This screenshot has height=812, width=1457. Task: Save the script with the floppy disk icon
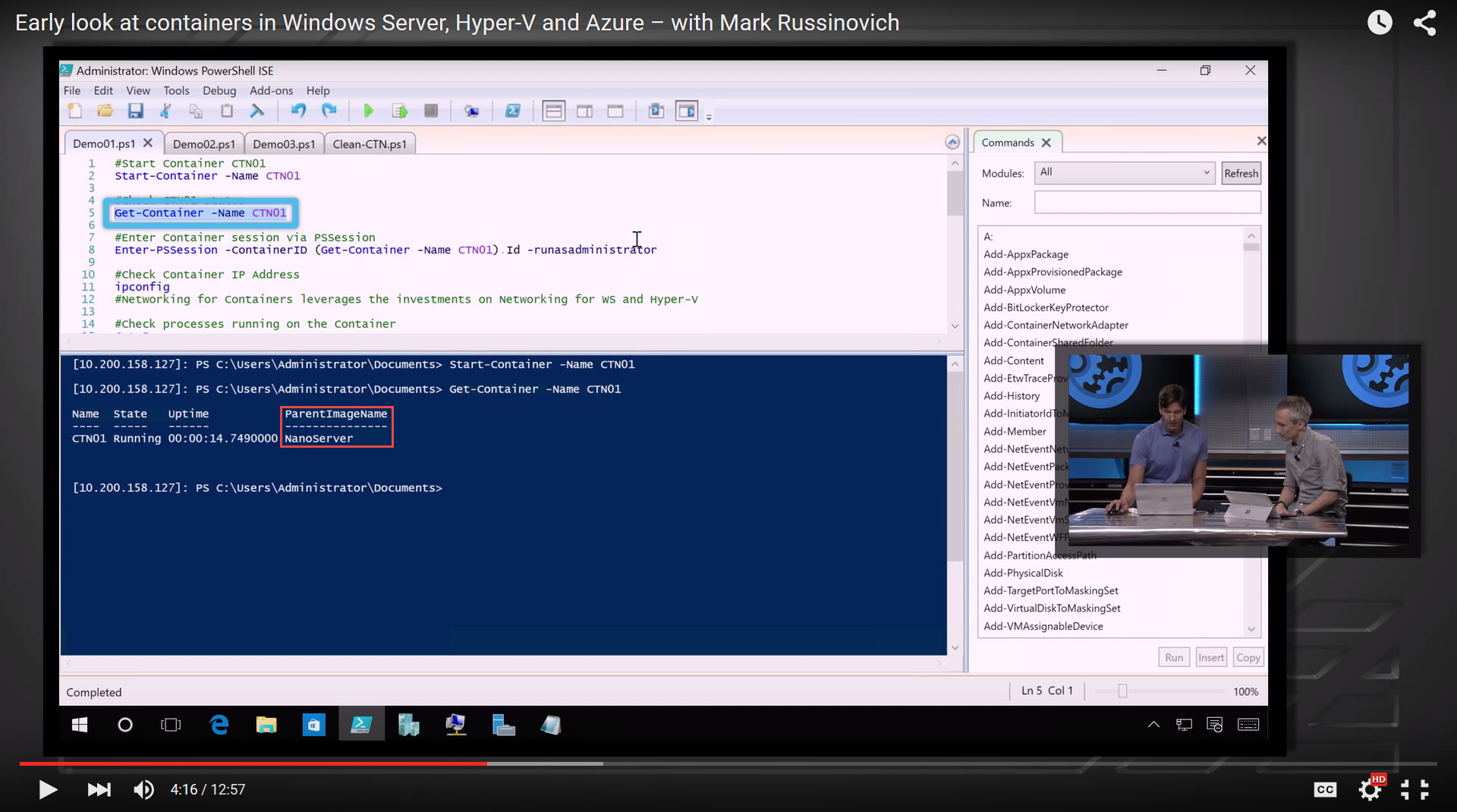point(135,112)
